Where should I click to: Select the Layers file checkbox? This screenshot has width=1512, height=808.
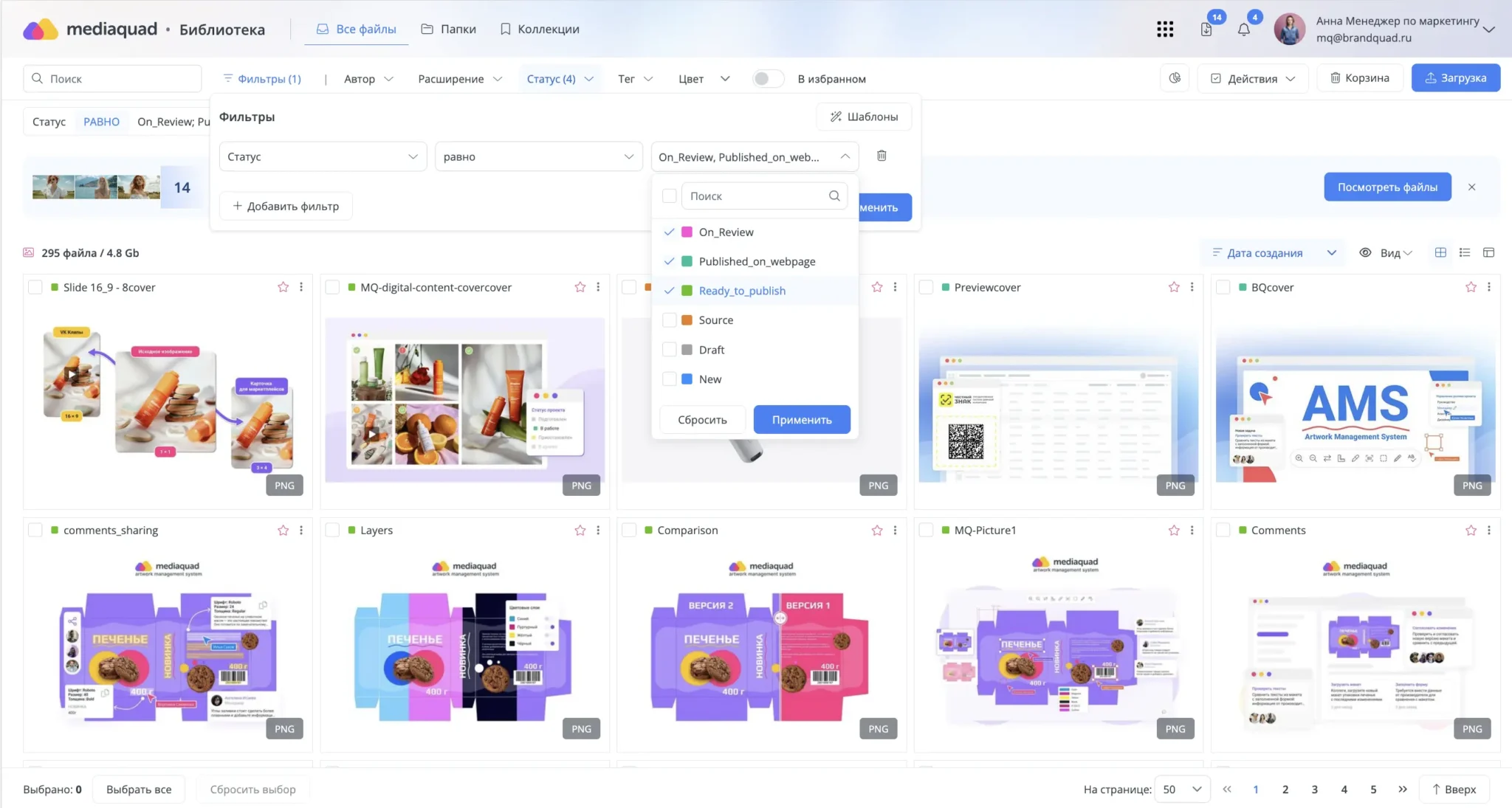click(333, 530)
